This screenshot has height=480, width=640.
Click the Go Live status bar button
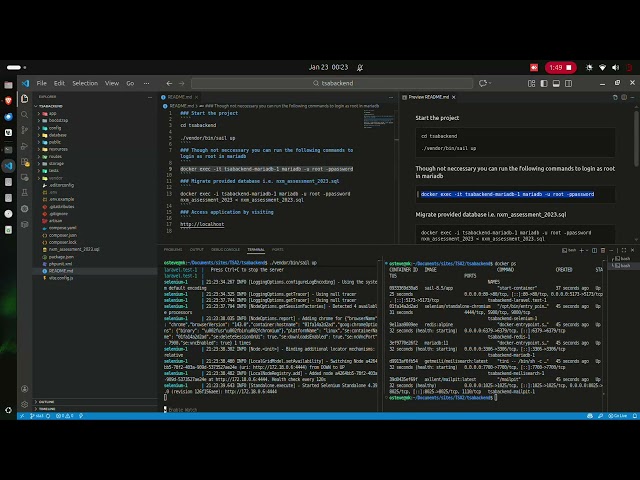pyautogui.click(x=618, y=416)
